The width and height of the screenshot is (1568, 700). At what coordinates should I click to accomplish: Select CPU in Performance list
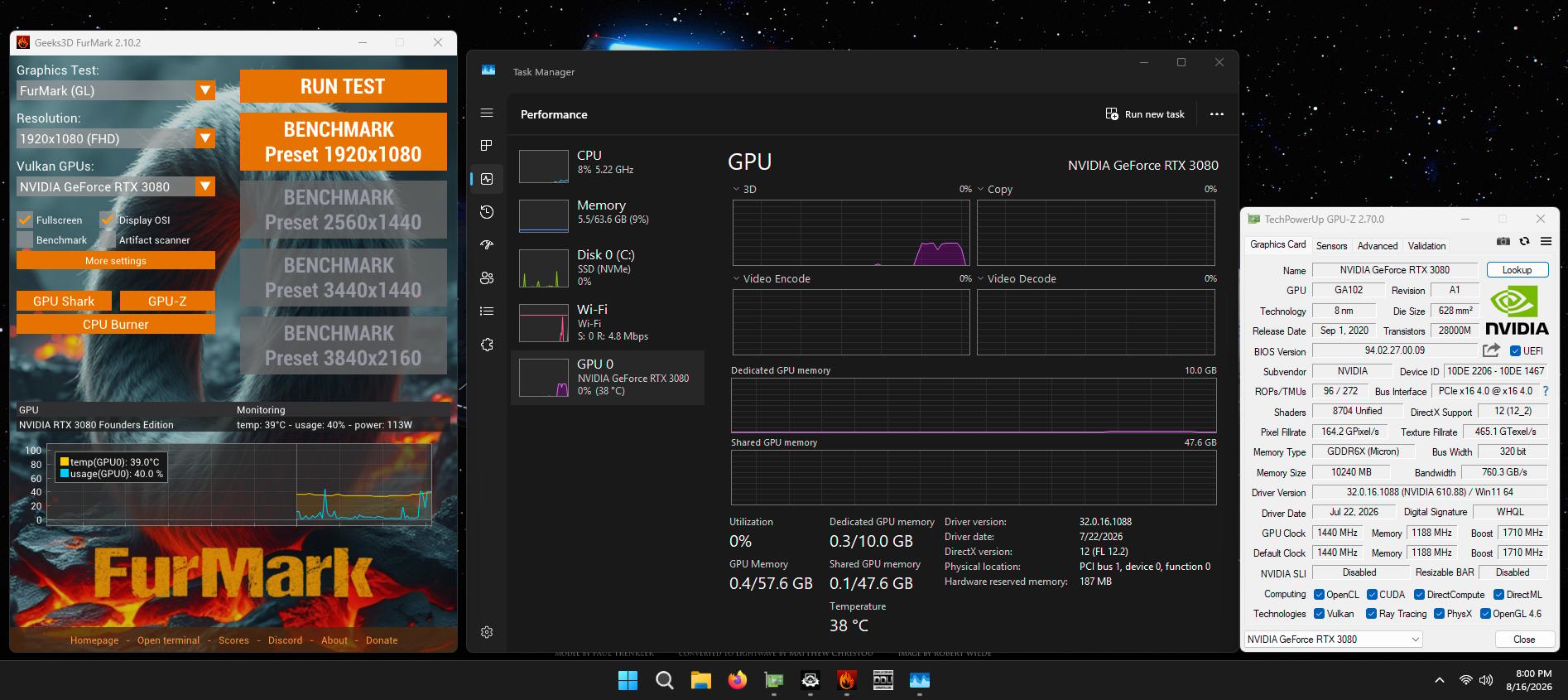pyautogui.click(x=608, y=166)
